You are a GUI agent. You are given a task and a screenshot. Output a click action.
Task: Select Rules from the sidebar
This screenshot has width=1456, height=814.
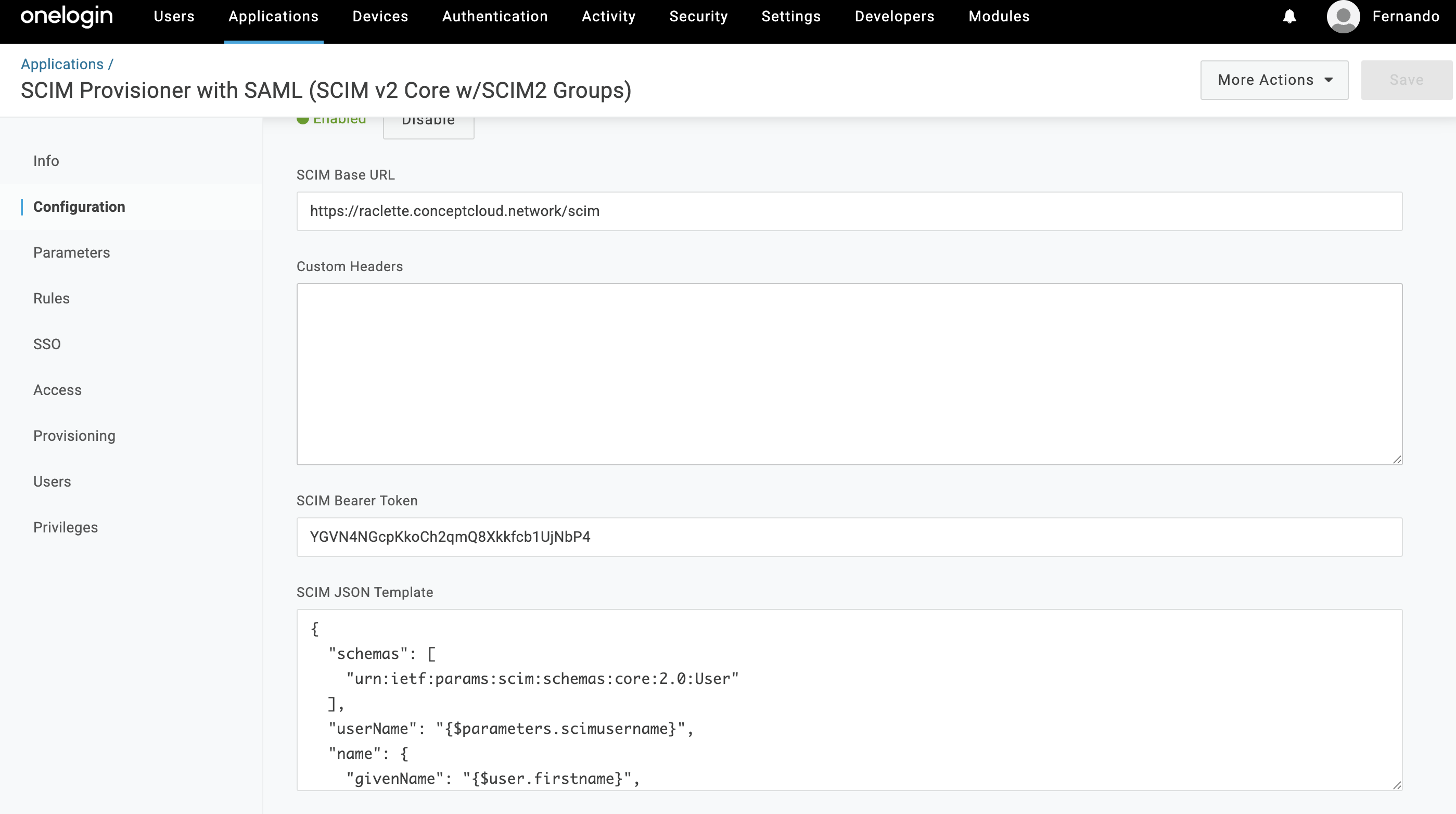(x=52, y=298)
